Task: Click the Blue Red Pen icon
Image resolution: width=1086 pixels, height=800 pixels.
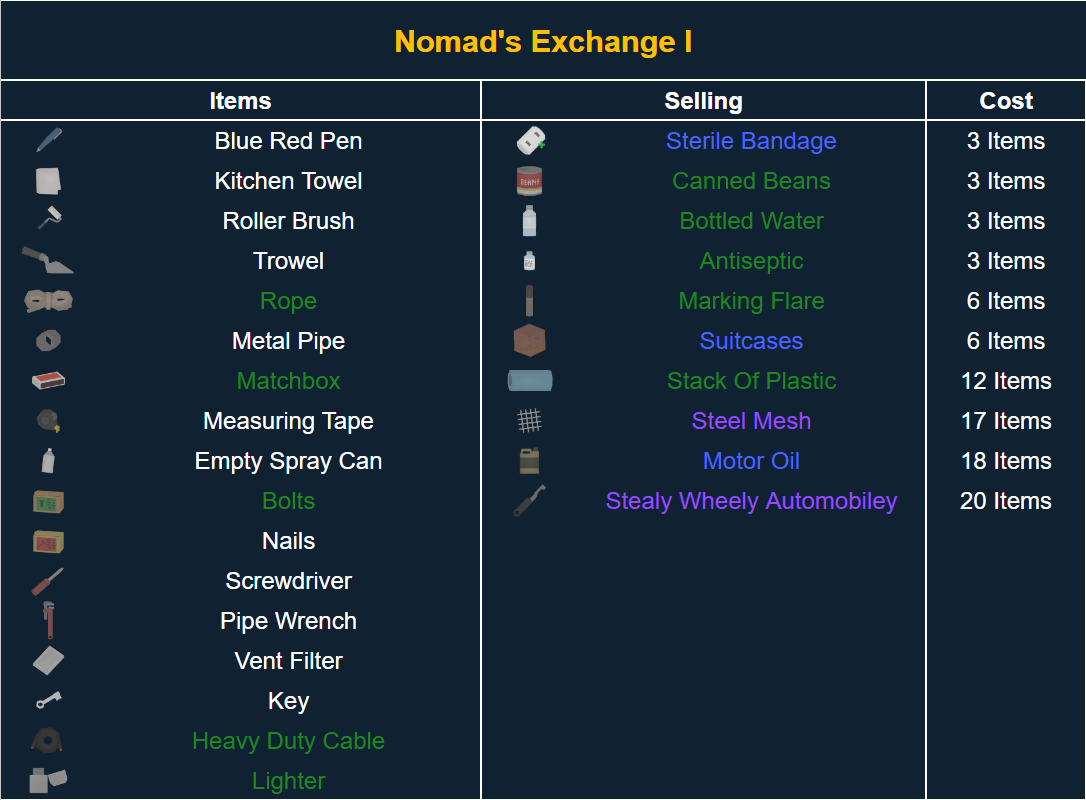Action: point(48,140)
